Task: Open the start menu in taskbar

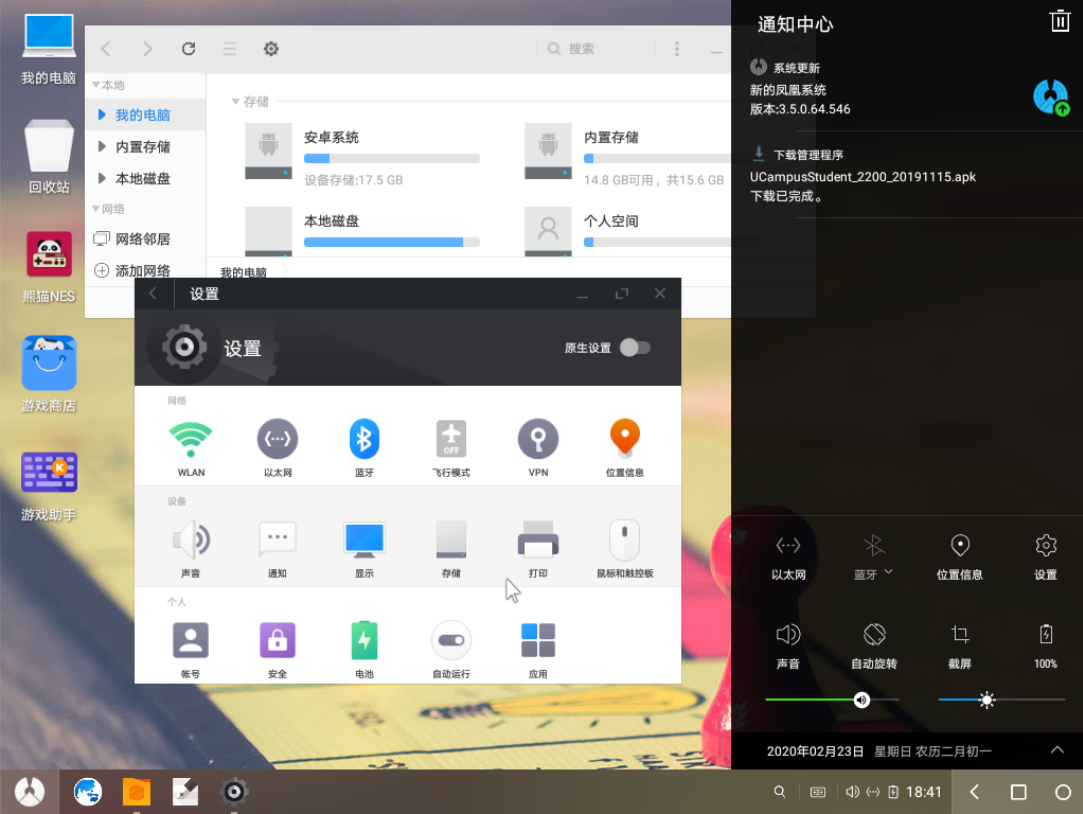Action: pos(30,792)
